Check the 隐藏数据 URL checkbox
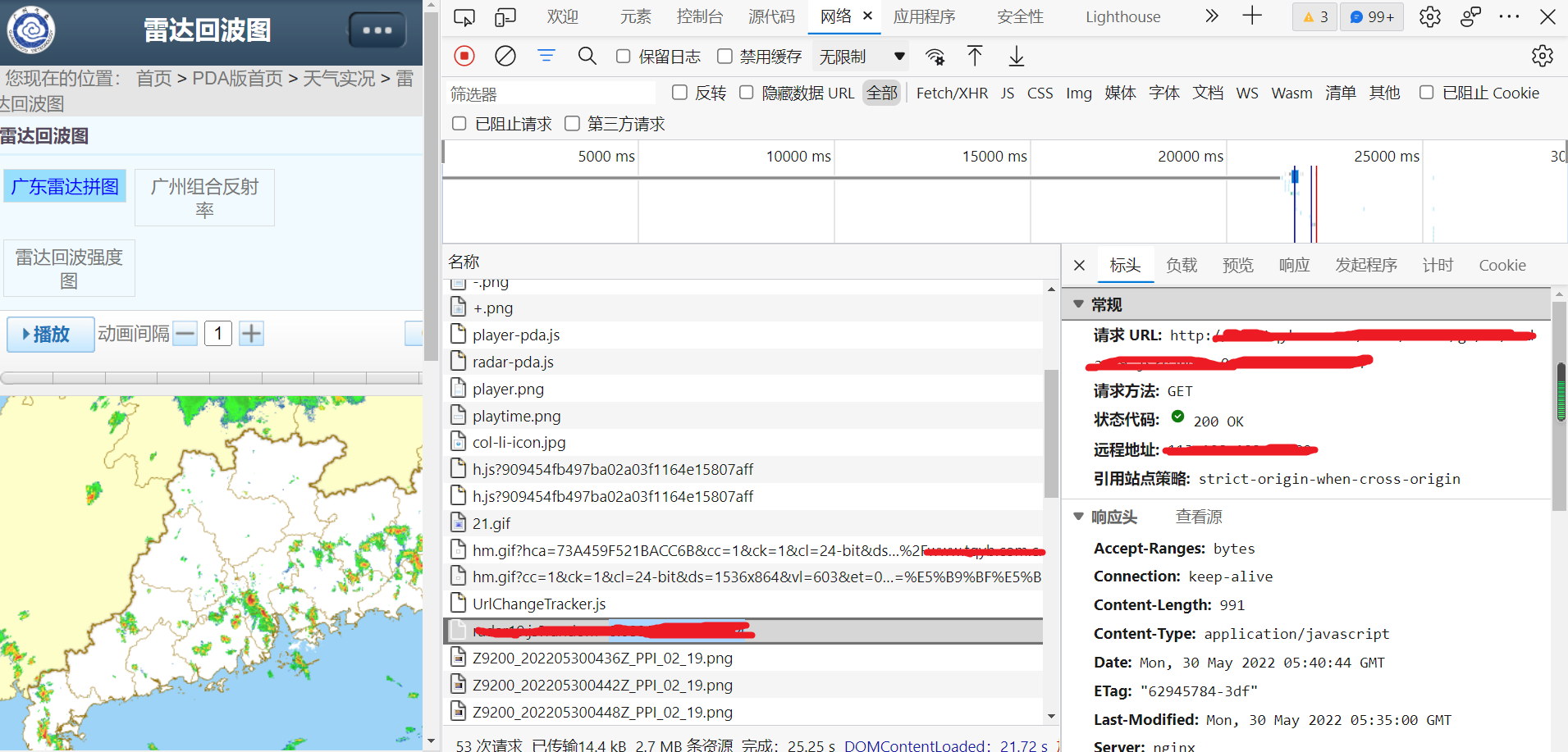1568x752 pixels. pyautogui.click(x=746, y=93)
